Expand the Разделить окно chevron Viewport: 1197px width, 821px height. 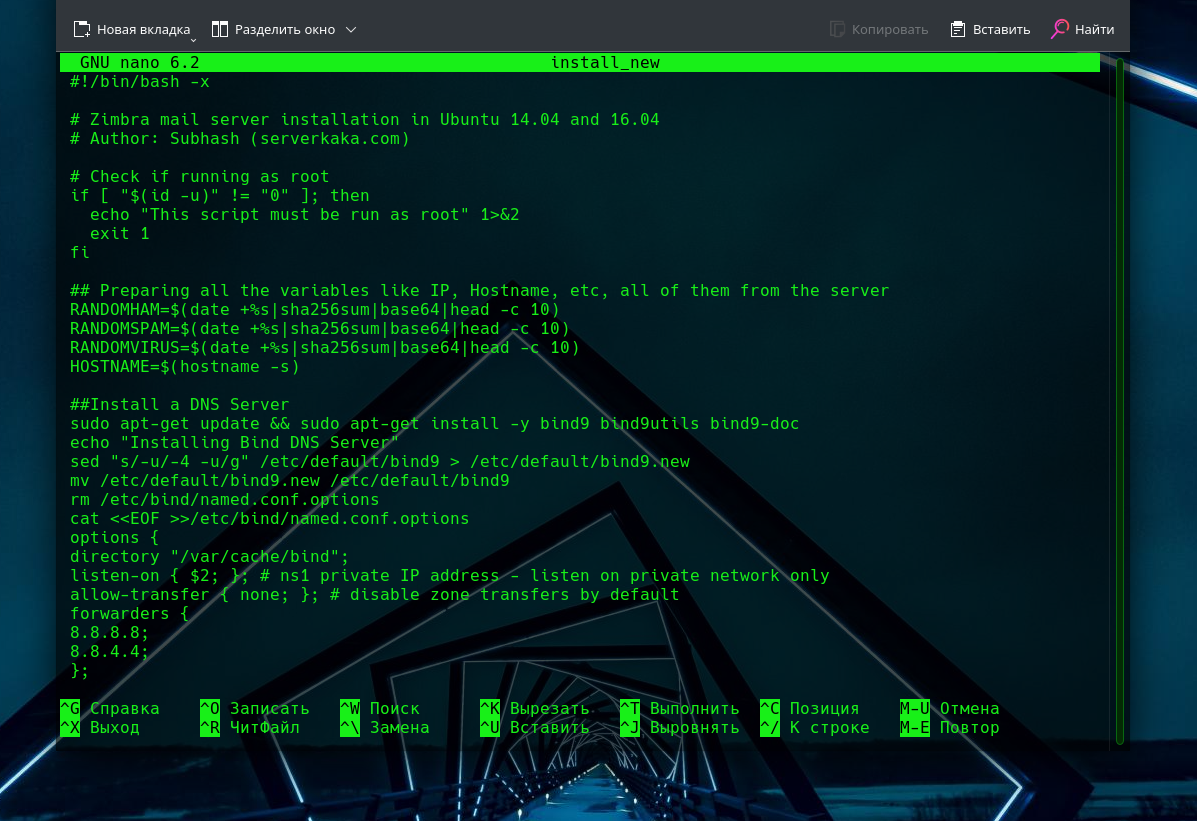coord(351,30)
